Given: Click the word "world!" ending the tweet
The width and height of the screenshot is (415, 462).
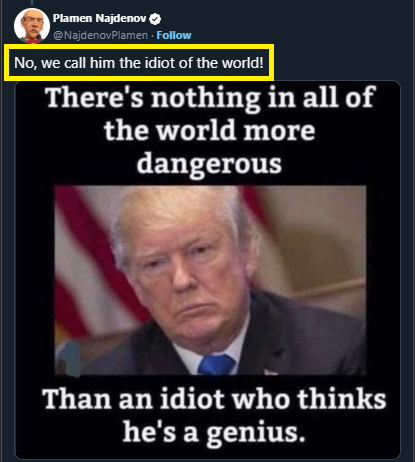Looking at the screenshot, I should point(243,63).
